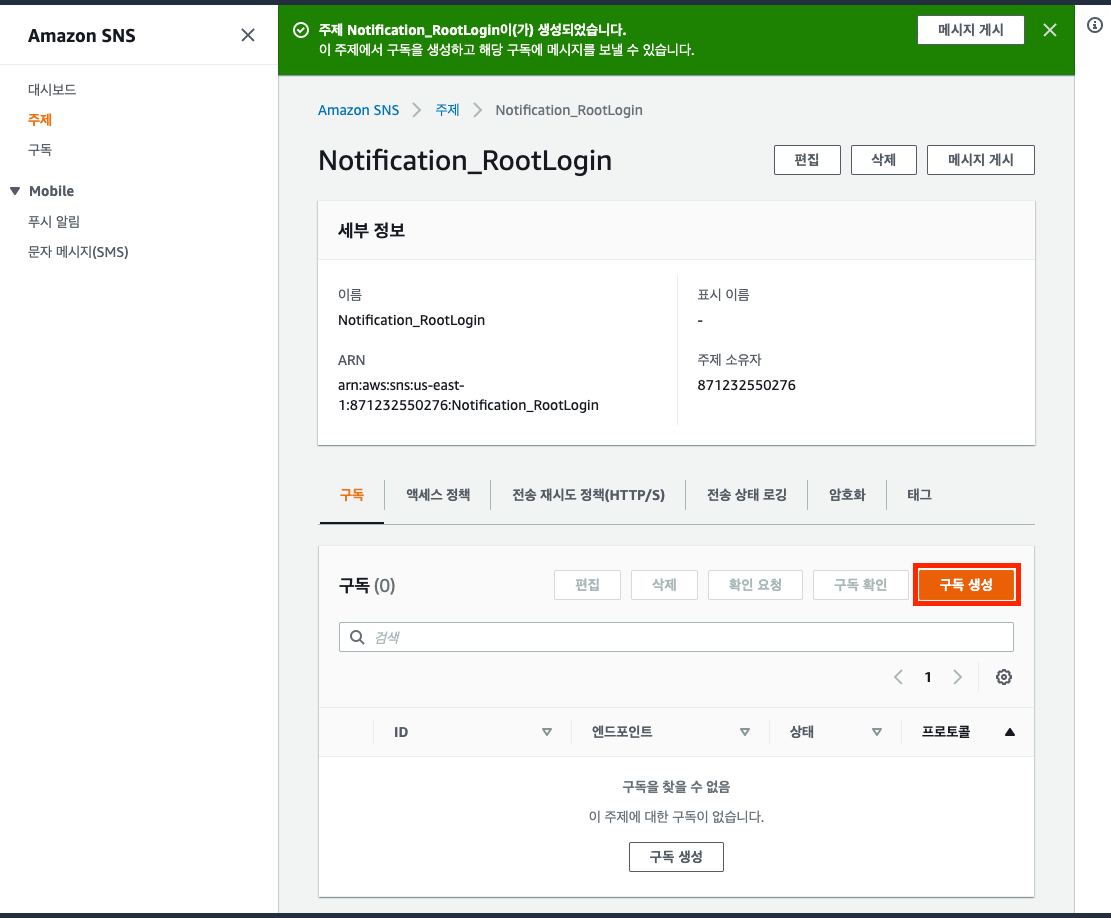Click the Amazon SNS sidebar title
This screenshot has width=1111, height=918.
point(81,35)
